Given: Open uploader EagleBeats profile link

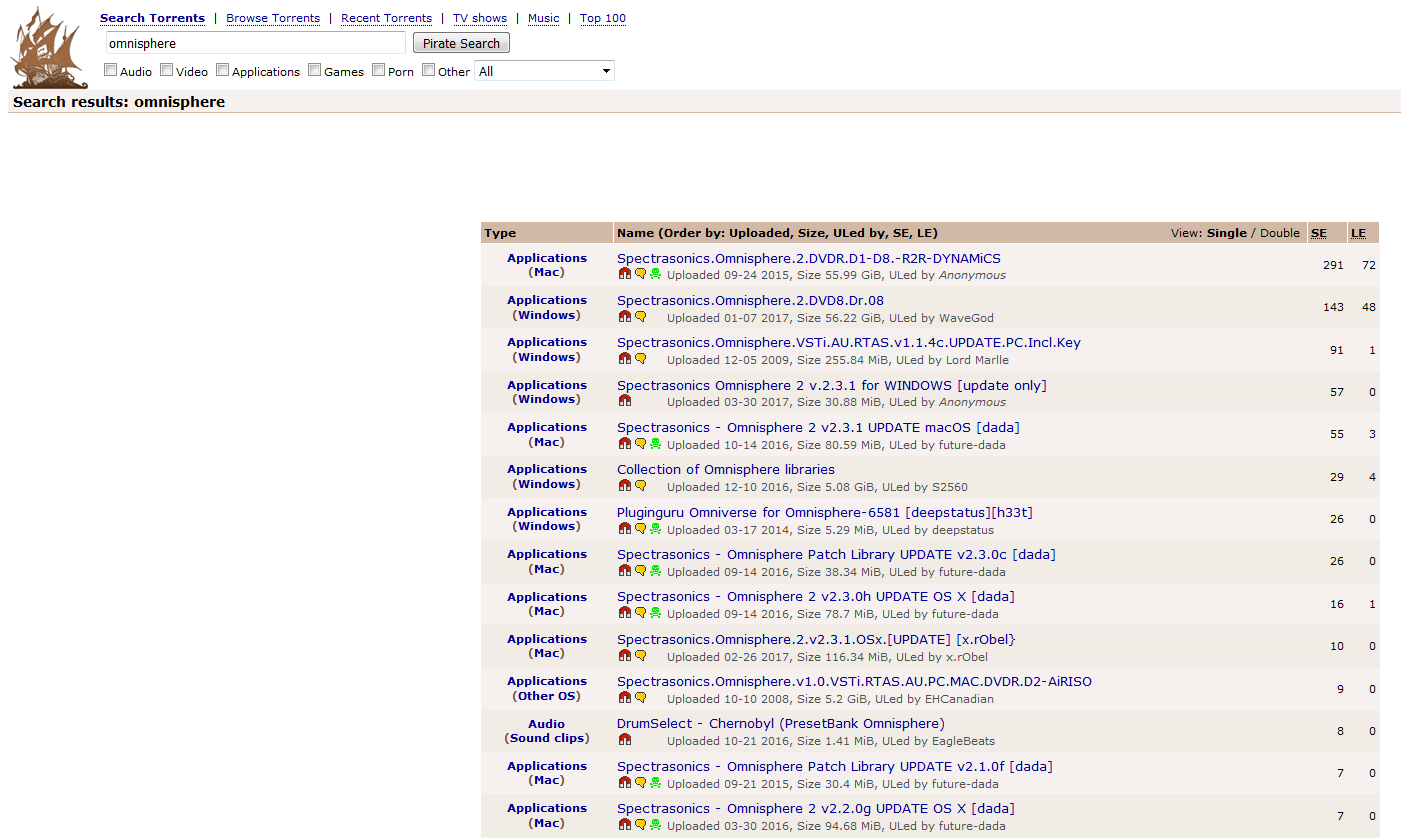Looking at the screenshot, I should point(964,741).
